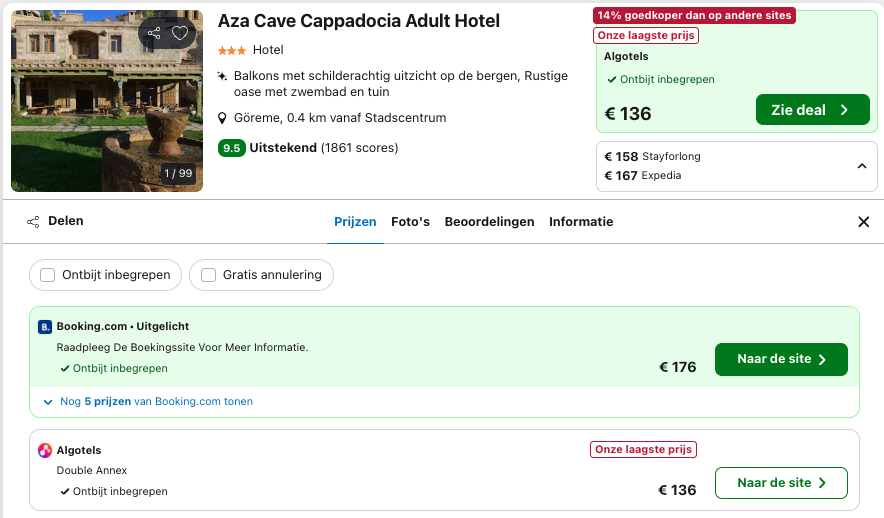Click the Algotels logo icon
This screenshot has width=884, height=518.
click(45, 451)
